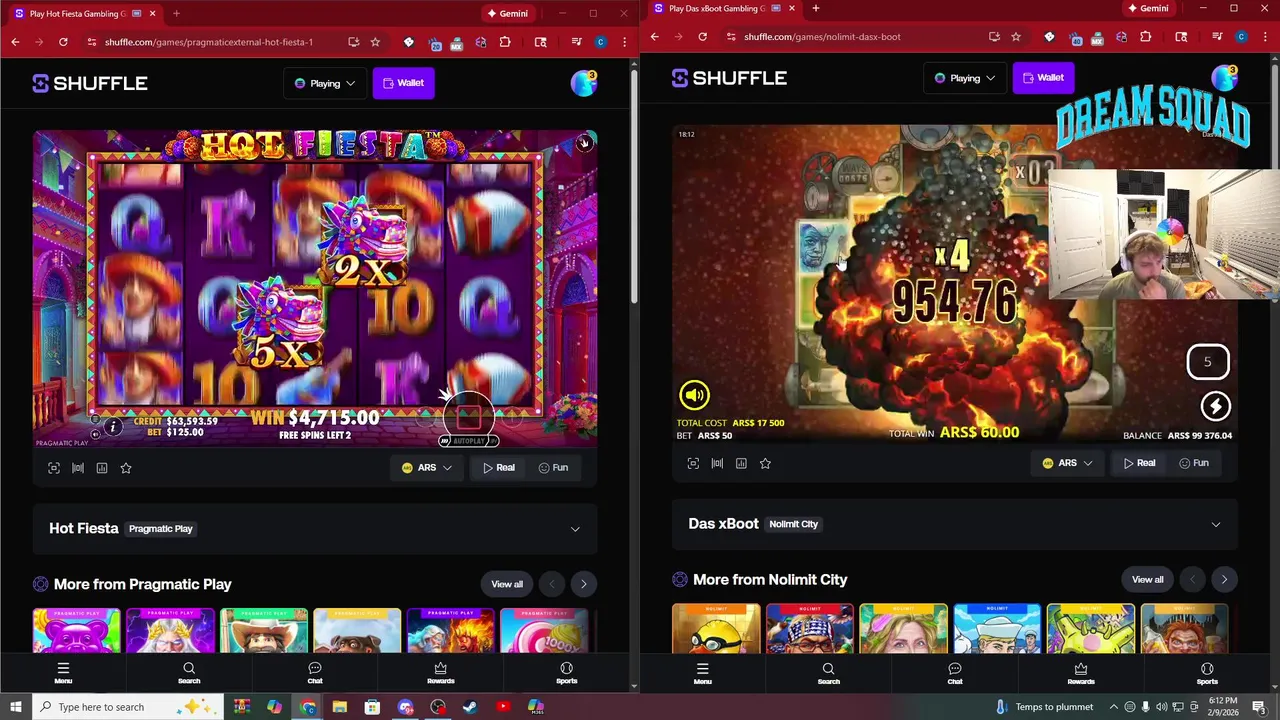The height and width of the screenshot is (720, 1280).
Task: Open ARS currency dropdown under Das xBoot
Action: 1067,463
